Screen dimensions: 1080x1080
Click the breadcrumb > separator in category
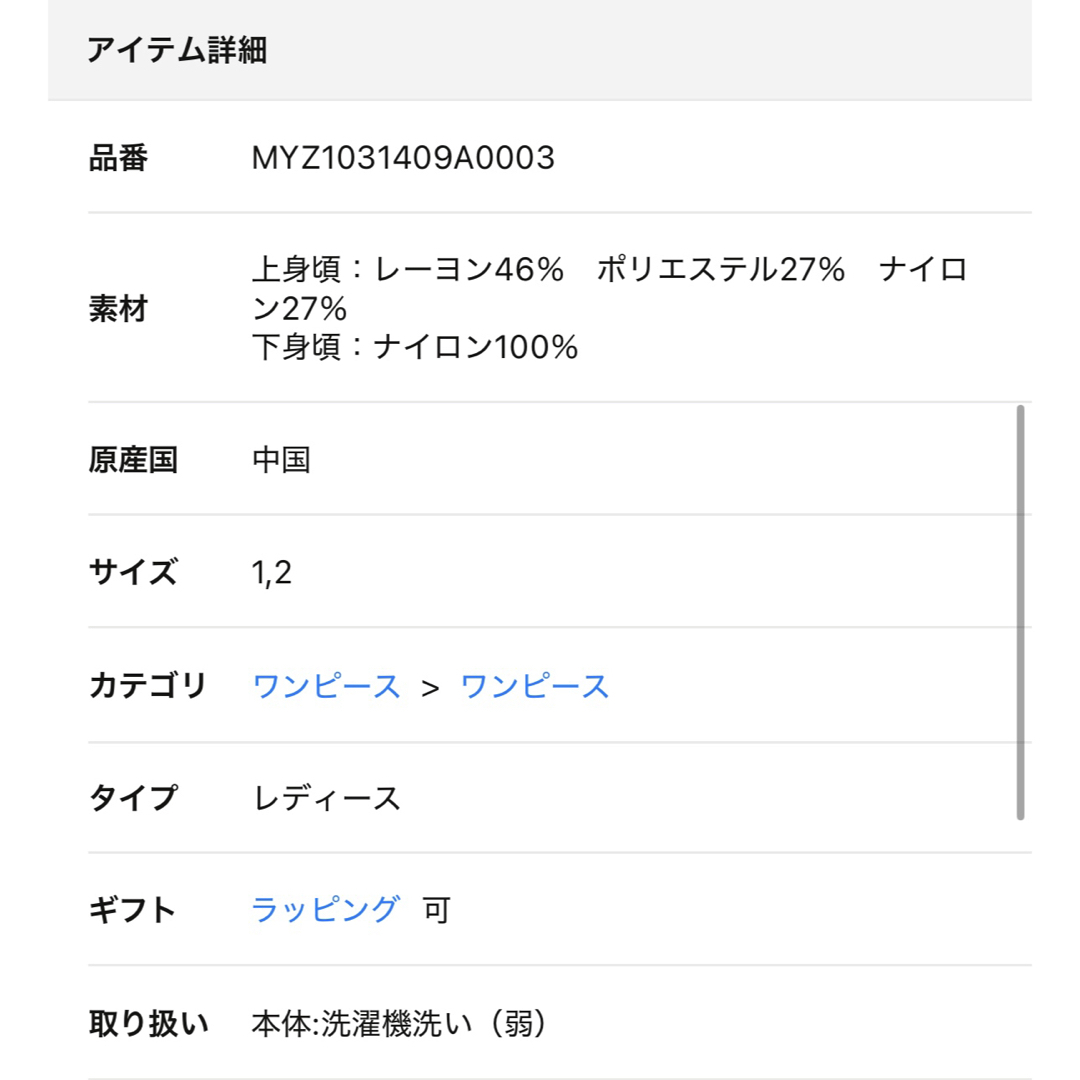coord(430,687)
